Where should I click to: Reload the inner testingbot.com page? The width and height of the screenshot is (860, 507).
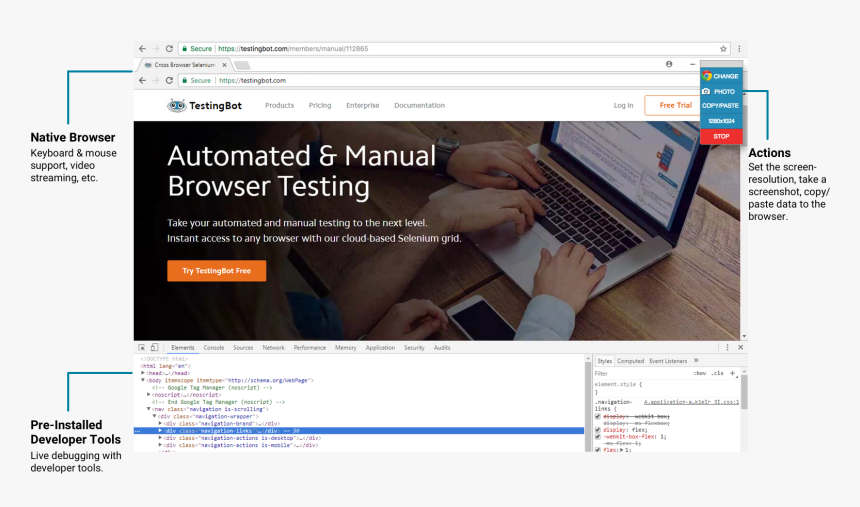coord(169,80)
